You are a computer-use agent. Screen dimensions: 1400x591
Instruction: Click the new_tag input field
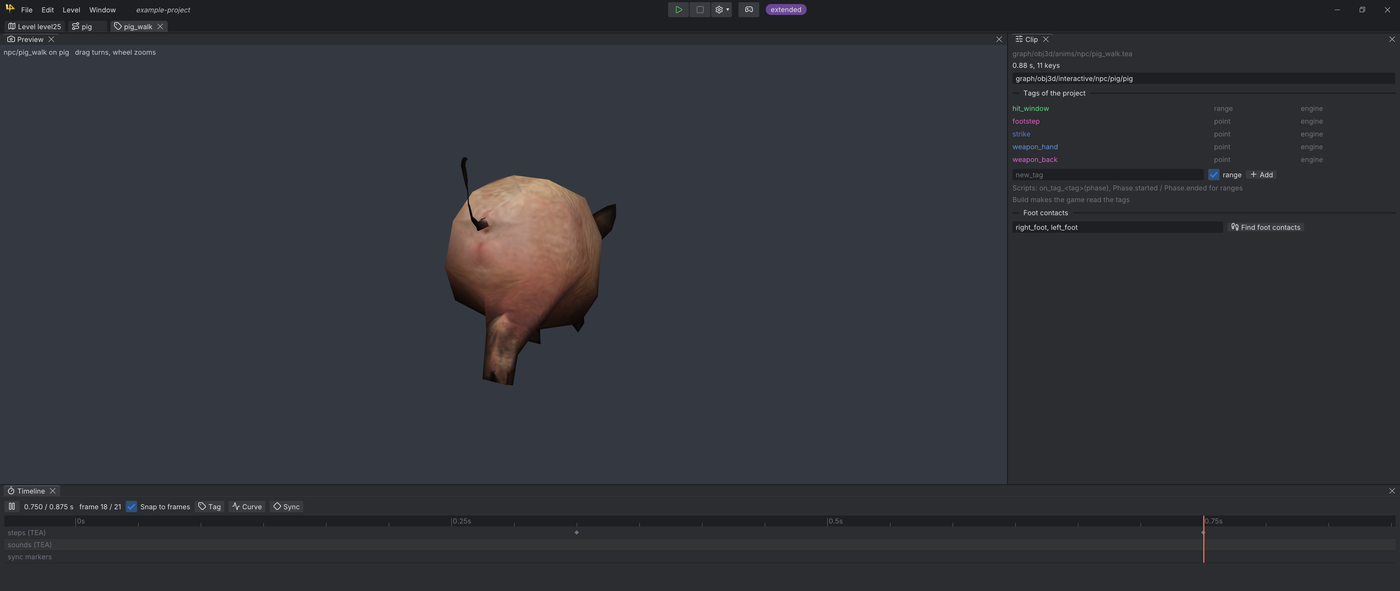tap(1108, 175)
